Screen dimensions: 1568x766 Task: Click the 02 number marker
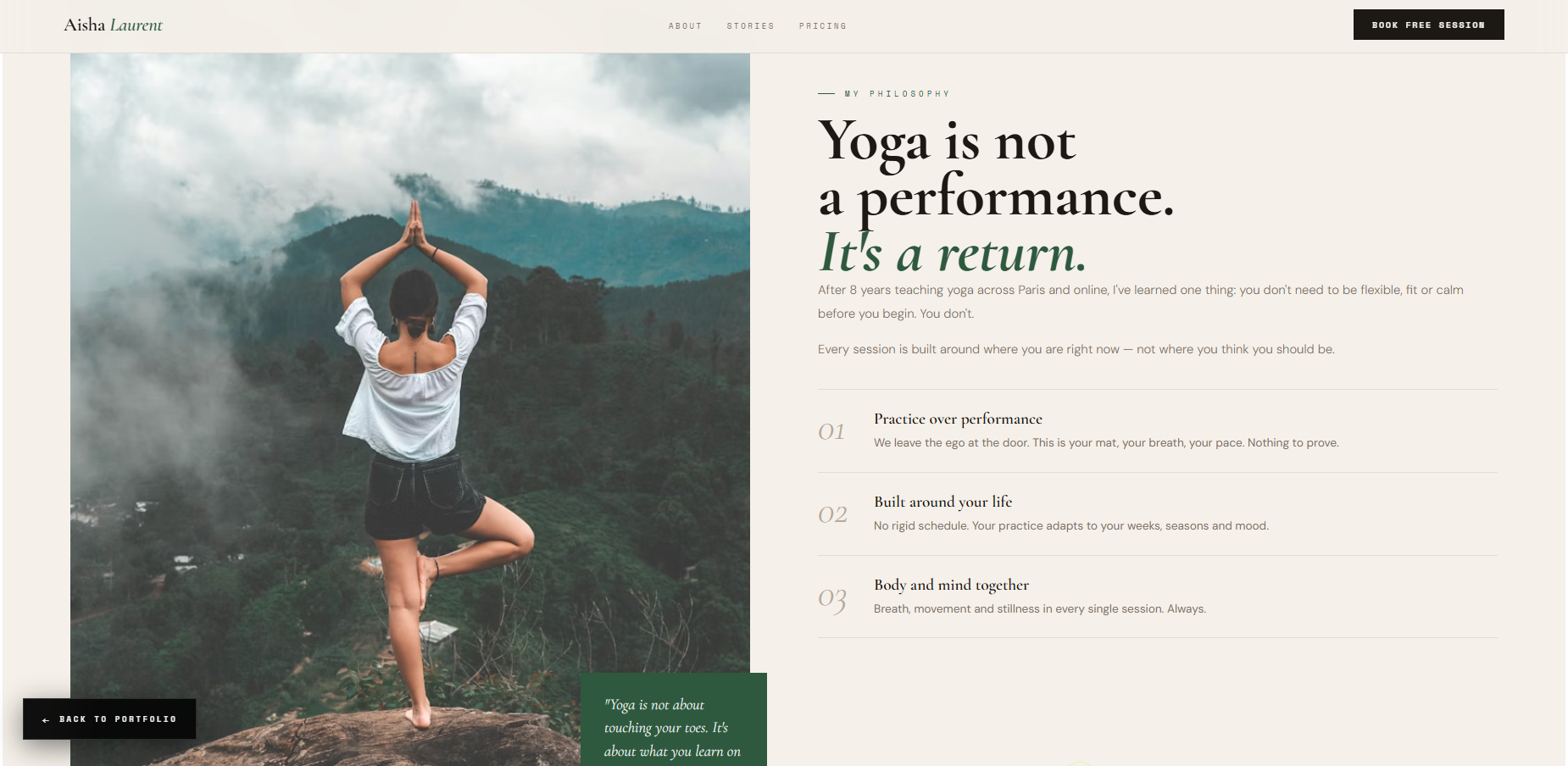click(x=832, y=514)
